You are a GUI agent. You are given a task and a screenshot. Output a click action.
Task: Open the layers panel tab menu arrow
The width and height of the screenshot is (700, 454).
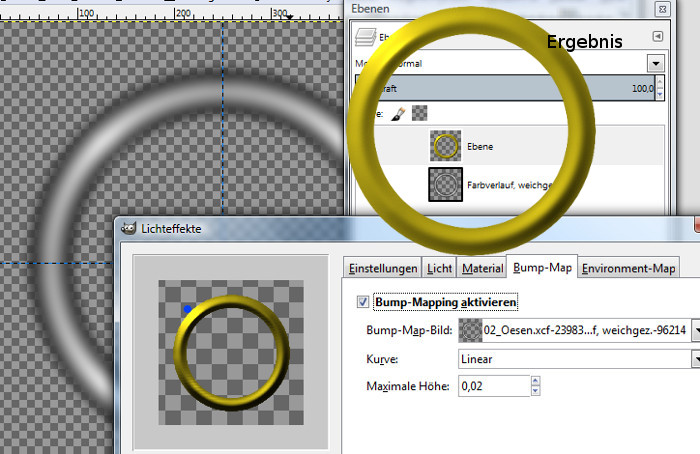657,37
